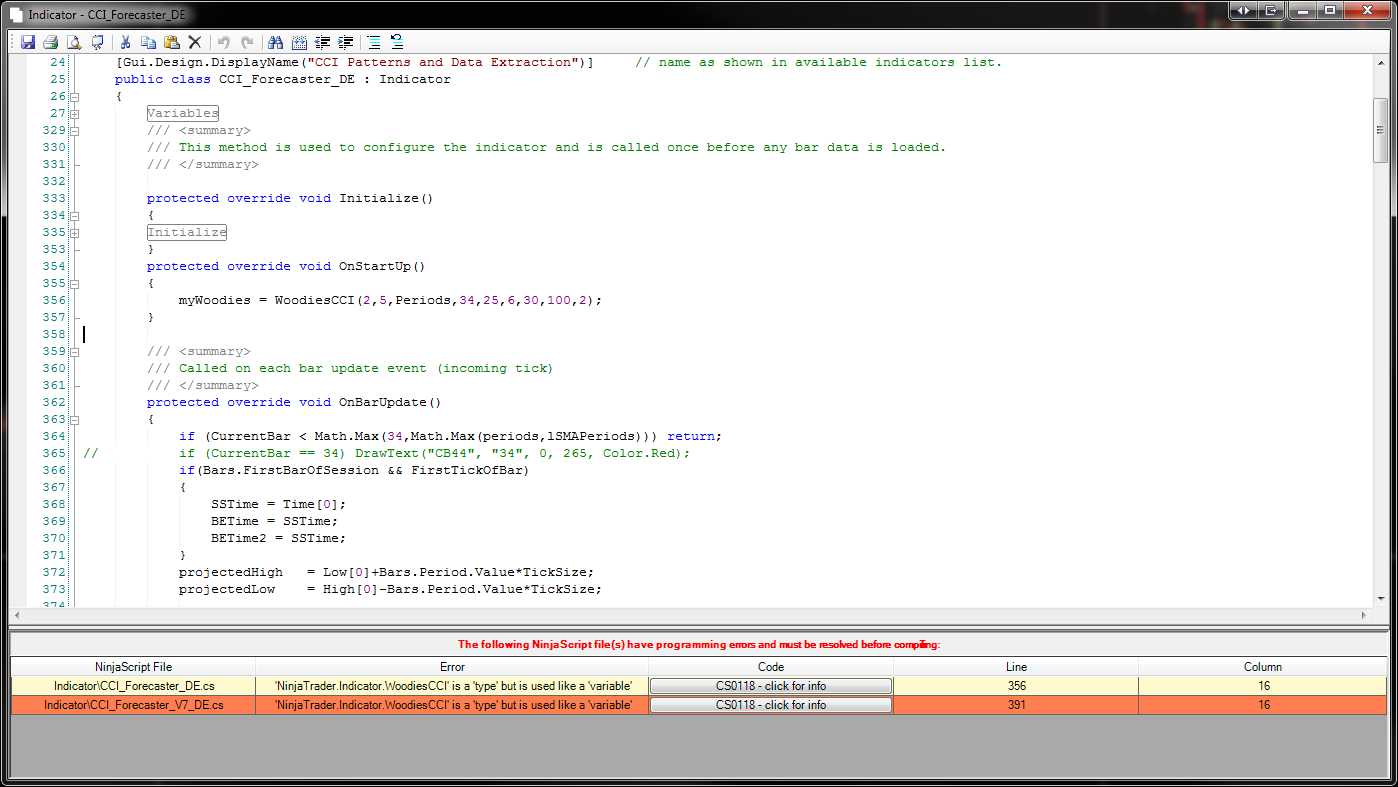
Task: Collapse the OnBarUpdate body at line 363
Action: pos(75,420)
